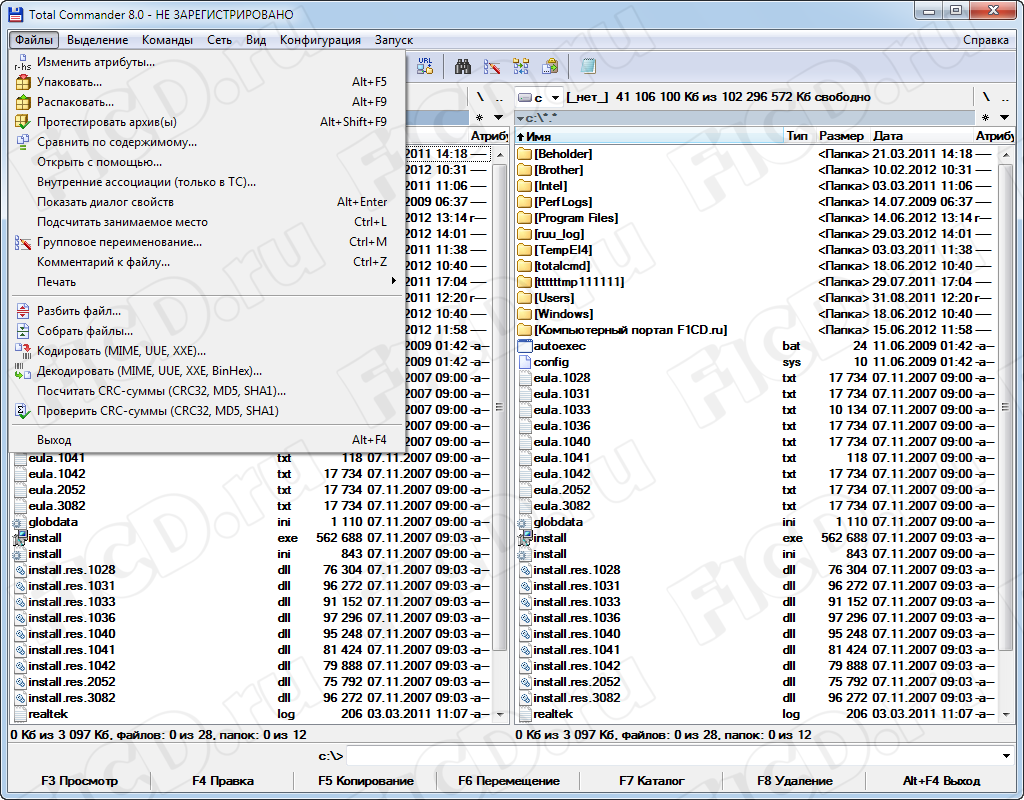The height and width of the screenshot is (800, 1024).
Task: Open right panel directory history arrow
Action: coord(1004,118)
